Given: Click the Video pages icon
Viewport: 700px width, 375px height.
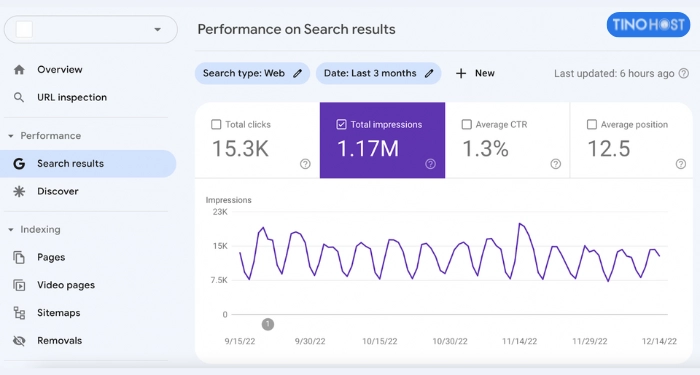Looking at the screenshot, I should click(19, 285).
